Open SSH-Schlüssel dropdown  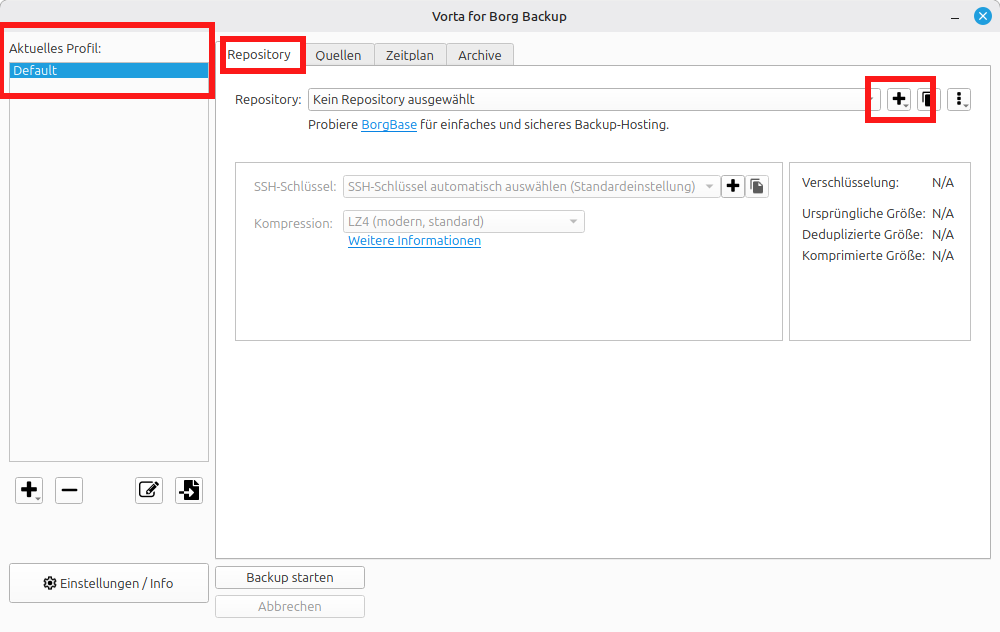coord(531,186)
